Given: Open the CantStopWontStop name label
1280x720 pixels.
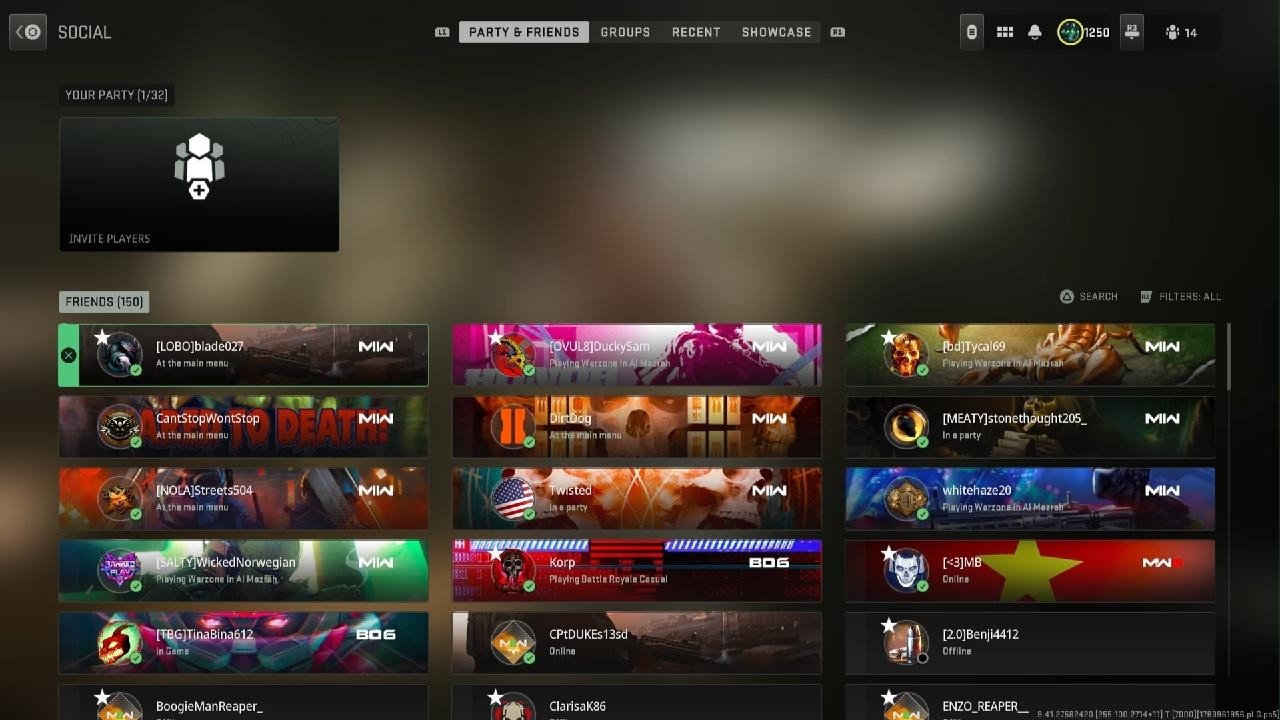Looking at the screenshot, I should pos(208,418).
